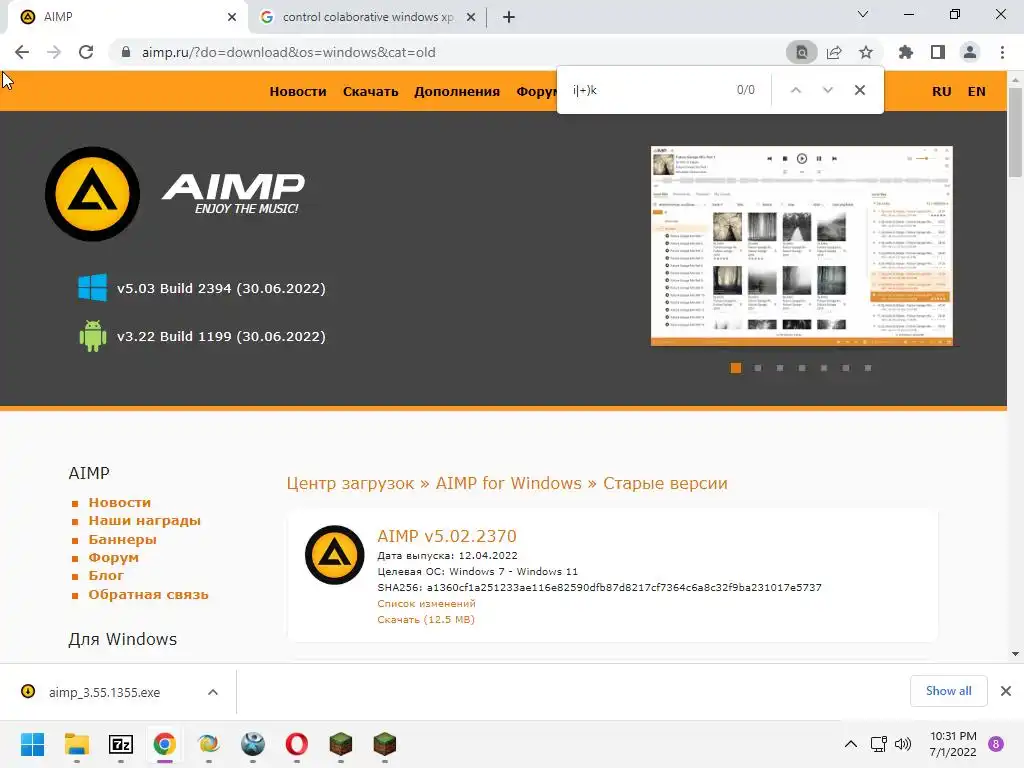Open Список изменений changelog link
The width and height of the screenshot is (1024, 768).
[426, 603]
